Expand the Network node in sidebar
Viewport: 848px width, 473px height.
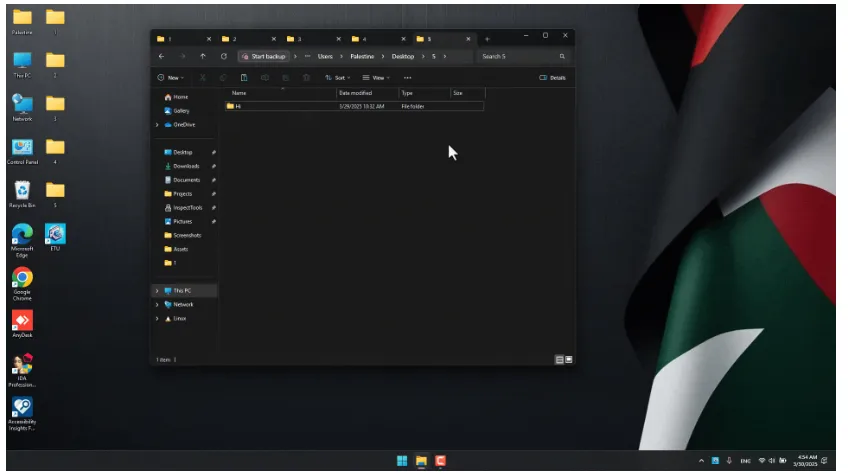(157, 305)
